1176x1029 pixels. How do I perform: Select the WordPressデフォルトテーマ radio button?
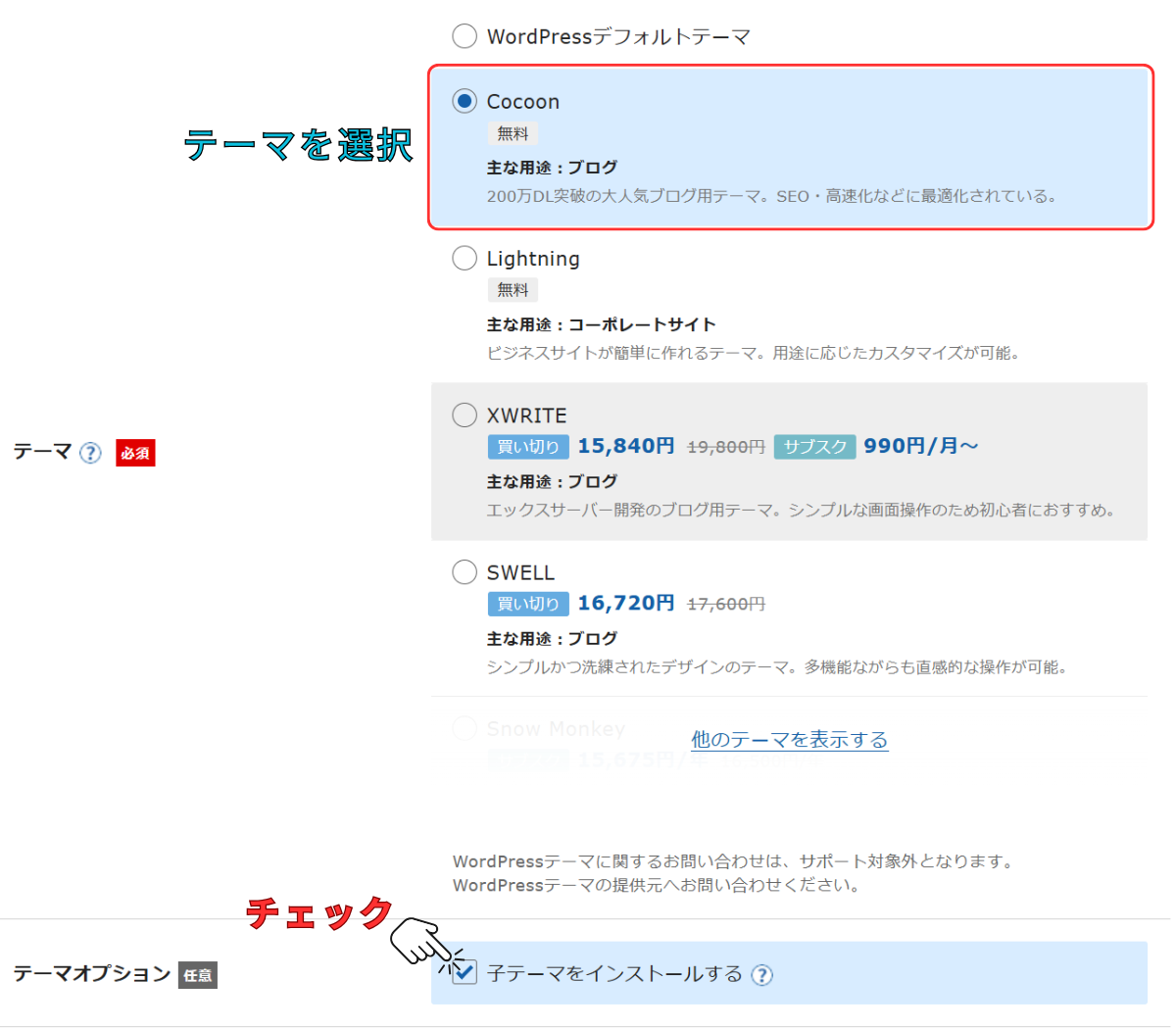pyautogui.click(x=465, y=36)
